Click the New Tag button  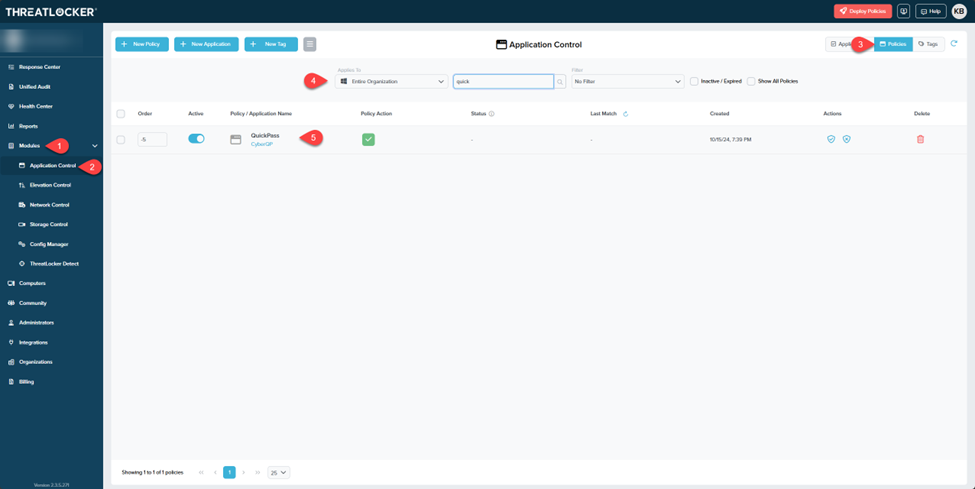tap(271, 44)
